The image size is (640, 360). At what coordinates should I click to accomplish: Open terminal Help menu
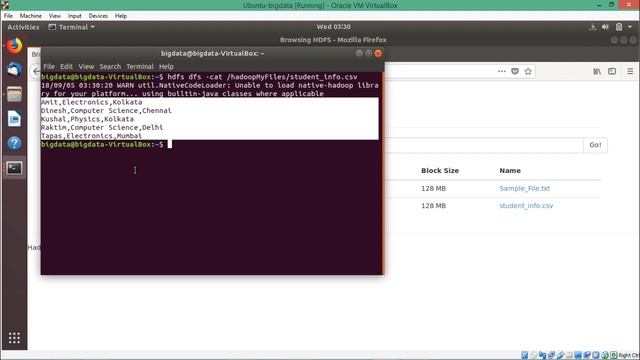[x=166, y=66]
